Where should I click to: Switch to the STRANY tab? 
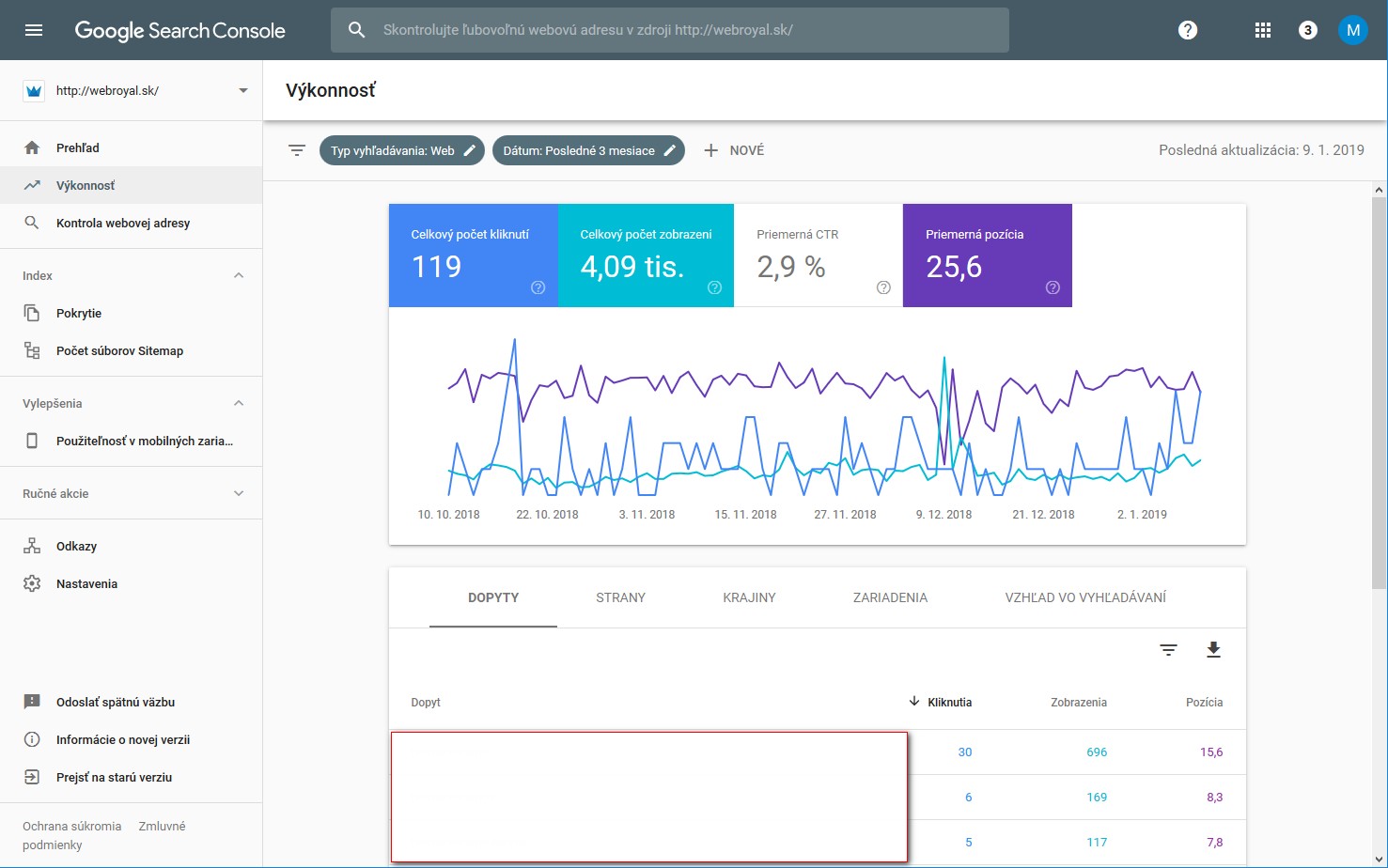(620, 597)
